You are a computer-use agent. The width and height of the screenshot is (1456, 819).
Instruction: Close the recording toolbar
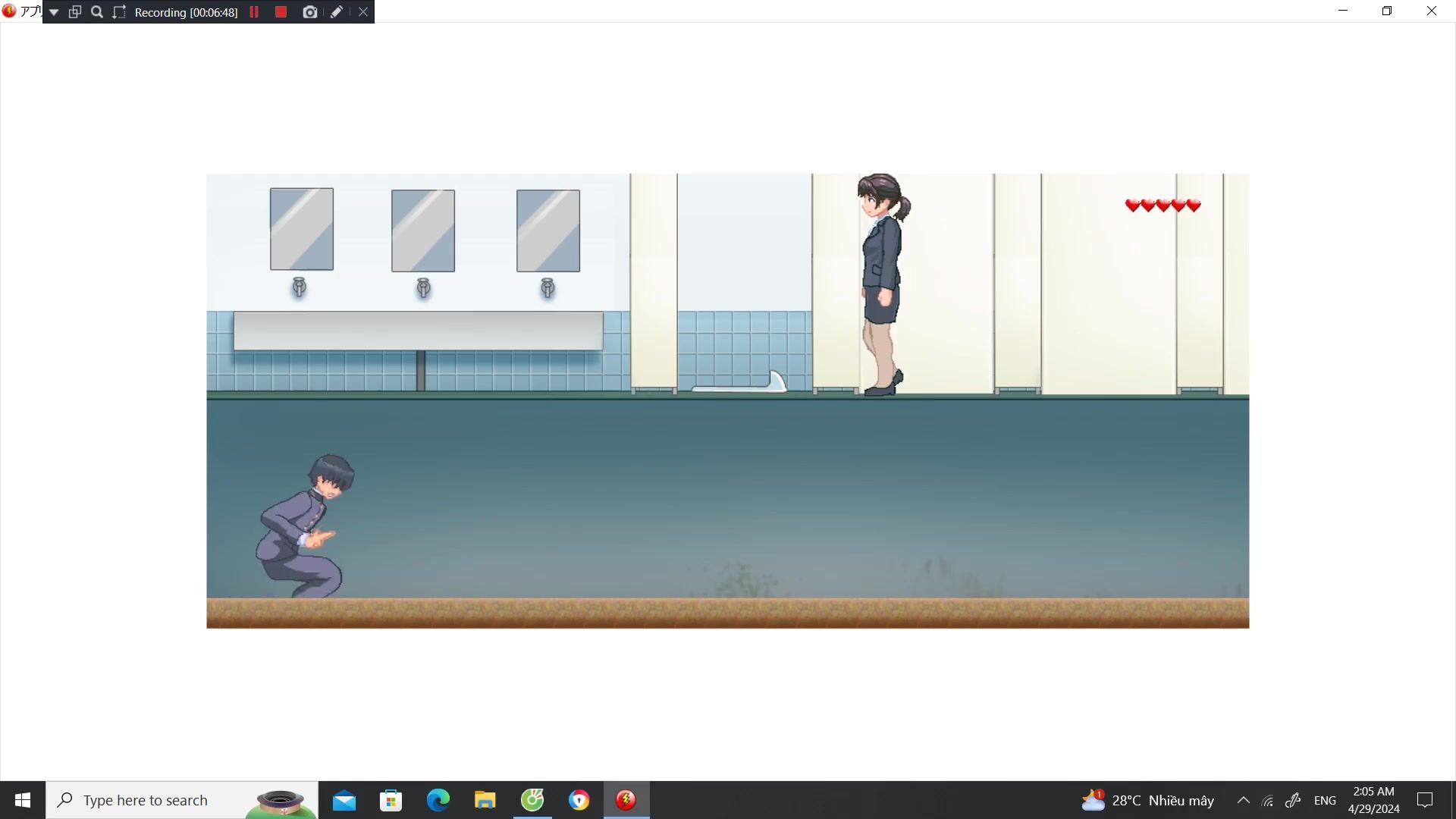(x=363, y=12)
